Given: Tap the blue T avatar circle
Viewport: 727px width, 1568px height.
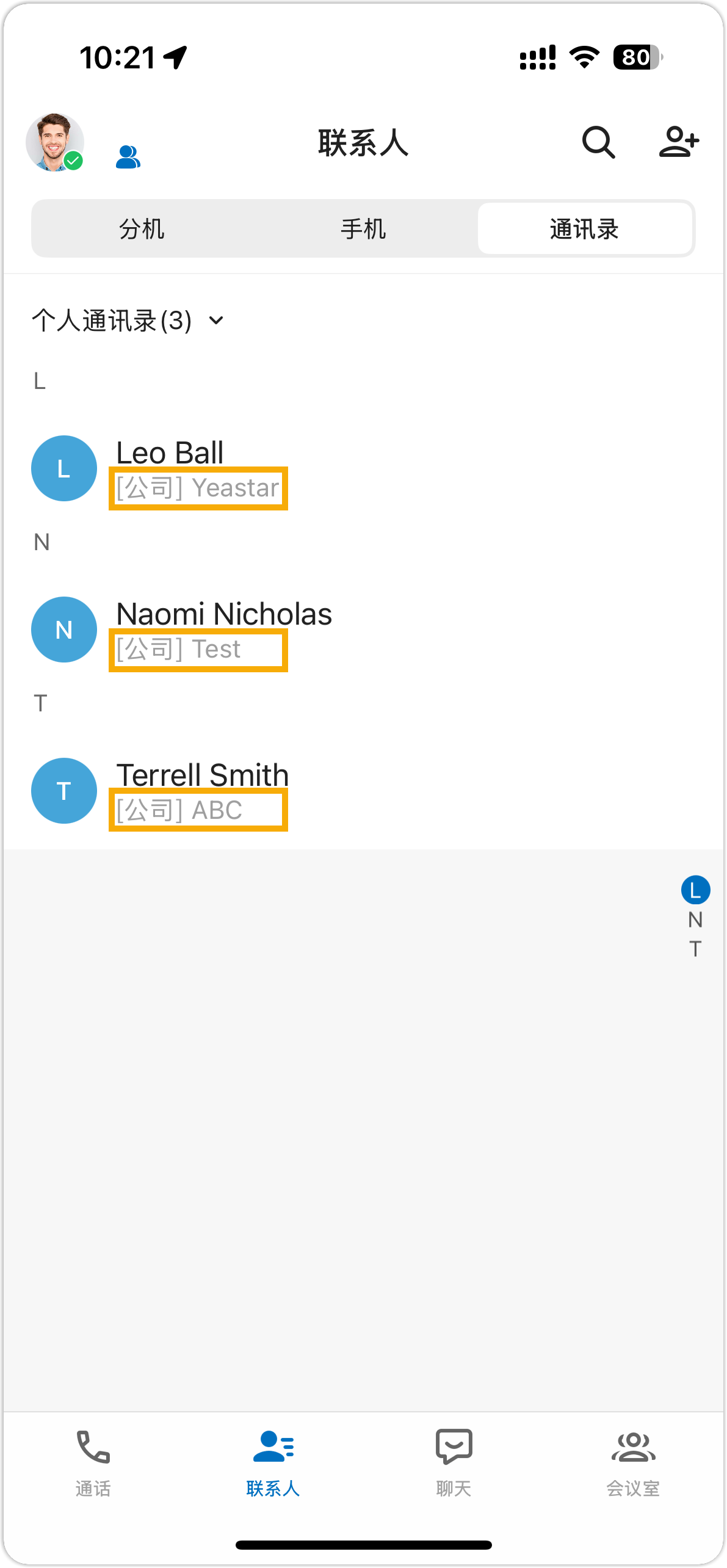Looking at the screenshot, I should [64, 791].
